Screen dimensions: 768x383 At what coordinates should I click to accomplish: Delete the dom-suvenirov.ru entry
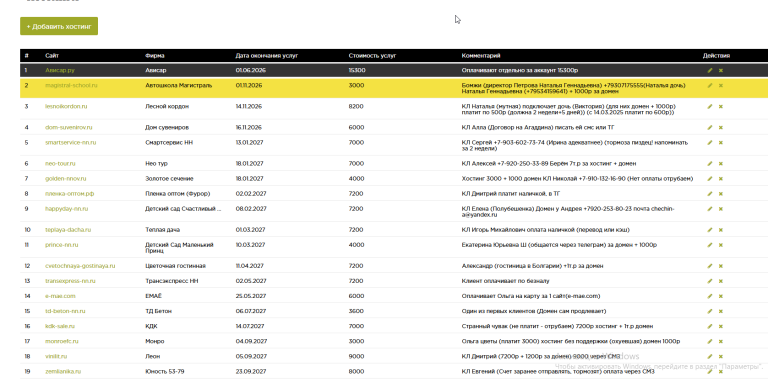[x=720, y=128]
